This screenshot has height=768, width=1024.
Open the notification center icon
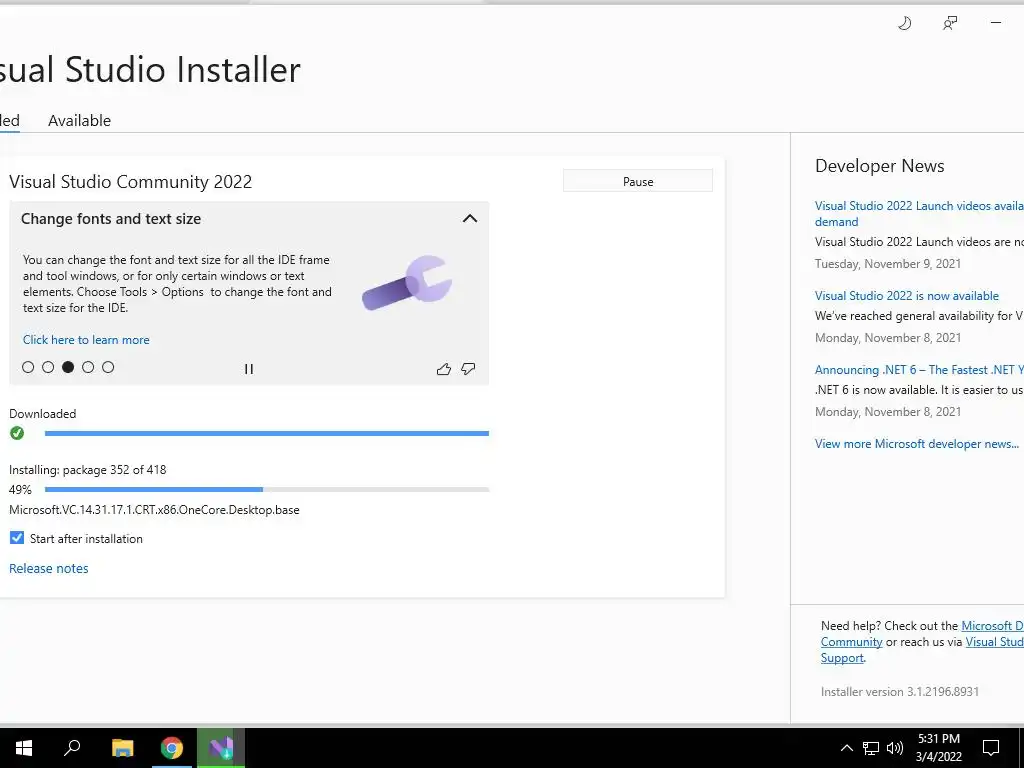pos(991,748)
